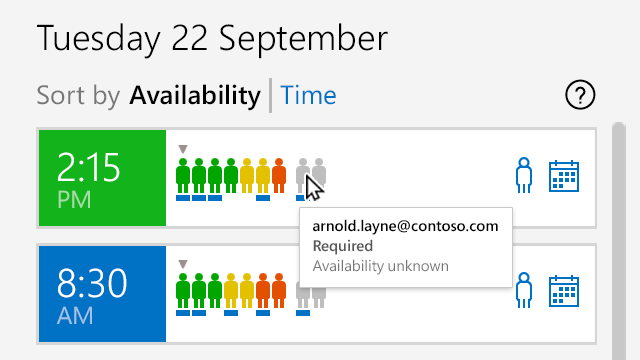Viewport: 640px width, 360px height.
Task: Choose the 2:15 PM time slot
Action: (x=102, y=178)
